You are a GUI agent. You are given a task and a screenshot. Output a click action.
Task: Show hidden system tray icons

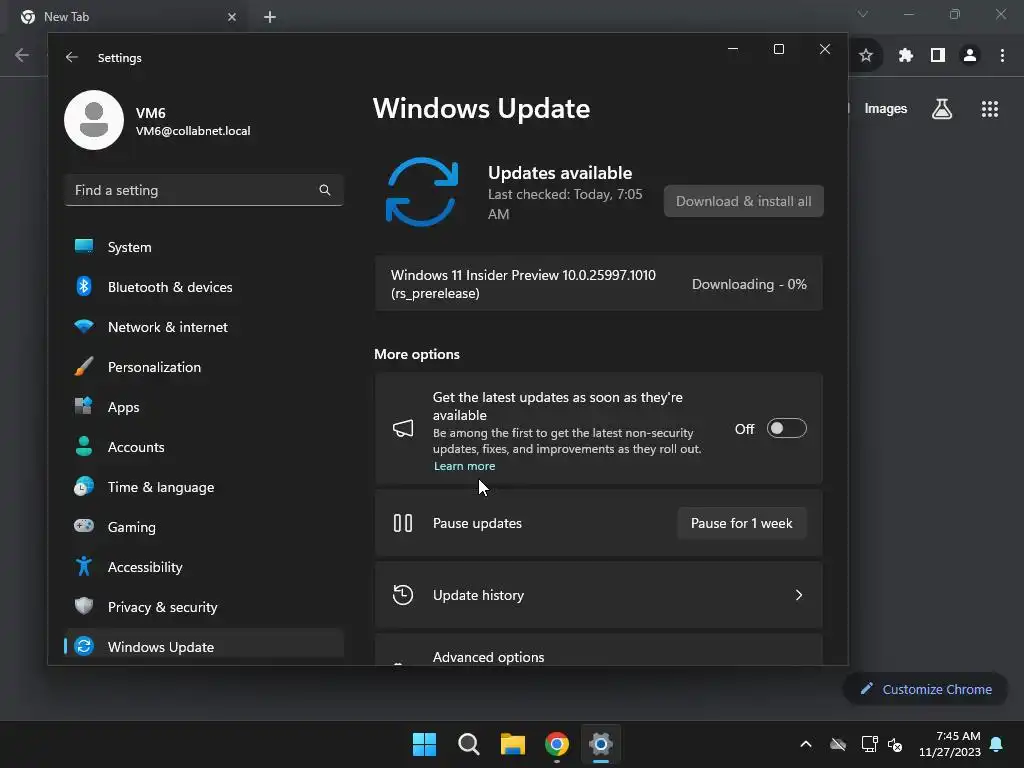pyautogui.click(x=806, y=744)
